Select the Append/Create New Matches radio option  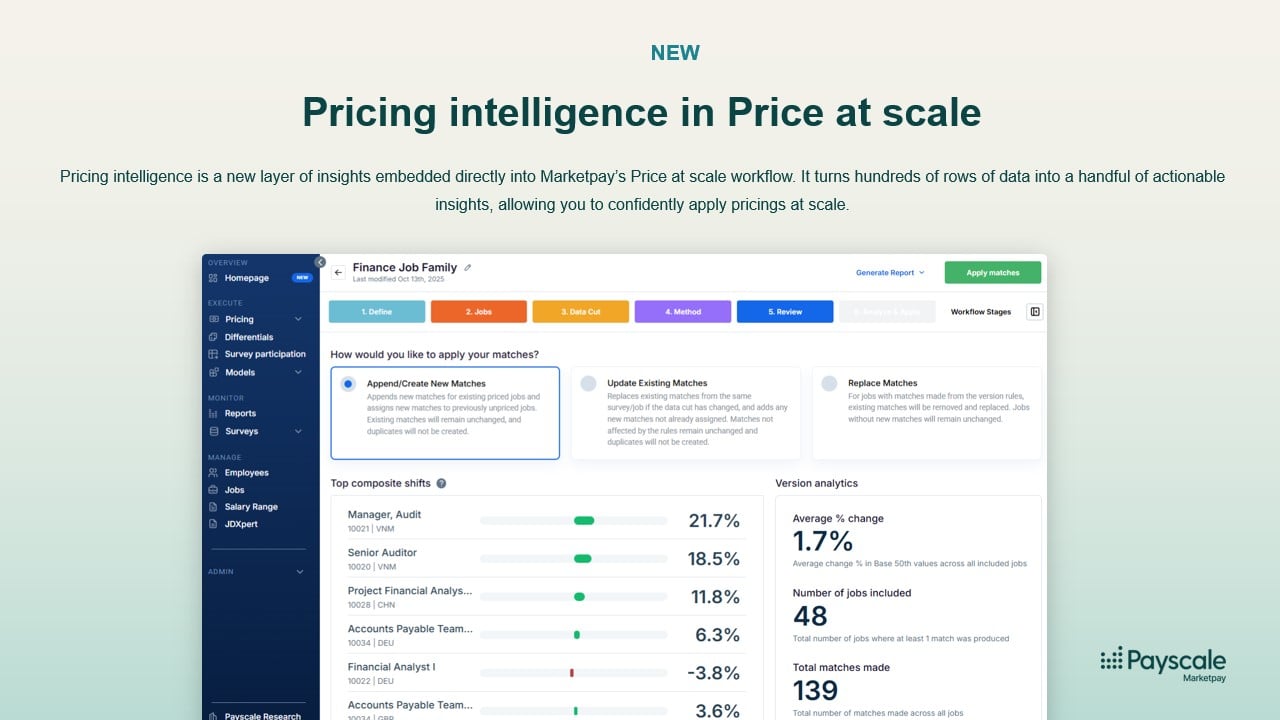(x=348, y=383)
